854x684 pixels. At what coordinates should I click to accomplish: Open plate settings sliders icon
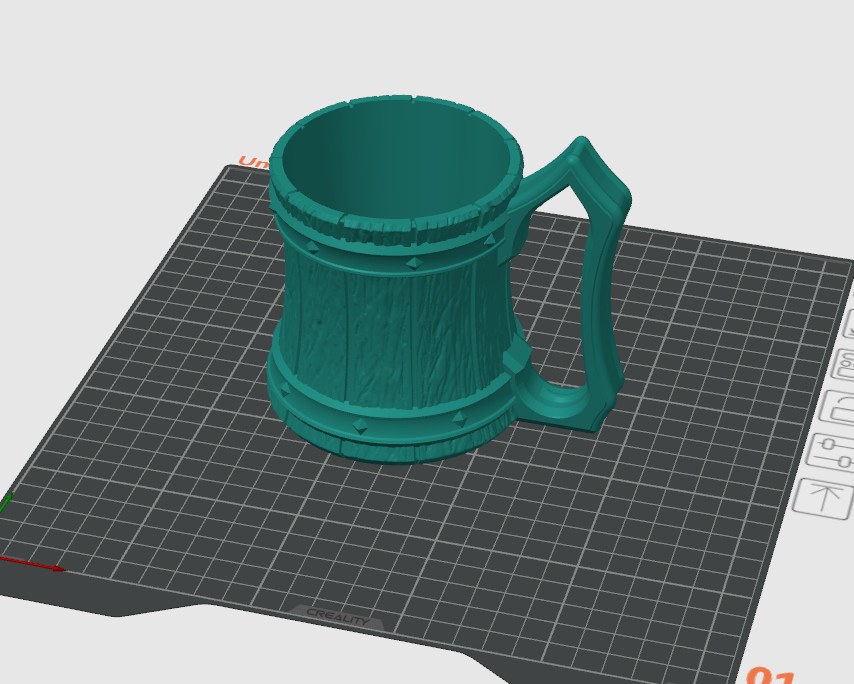coord(831,452)
